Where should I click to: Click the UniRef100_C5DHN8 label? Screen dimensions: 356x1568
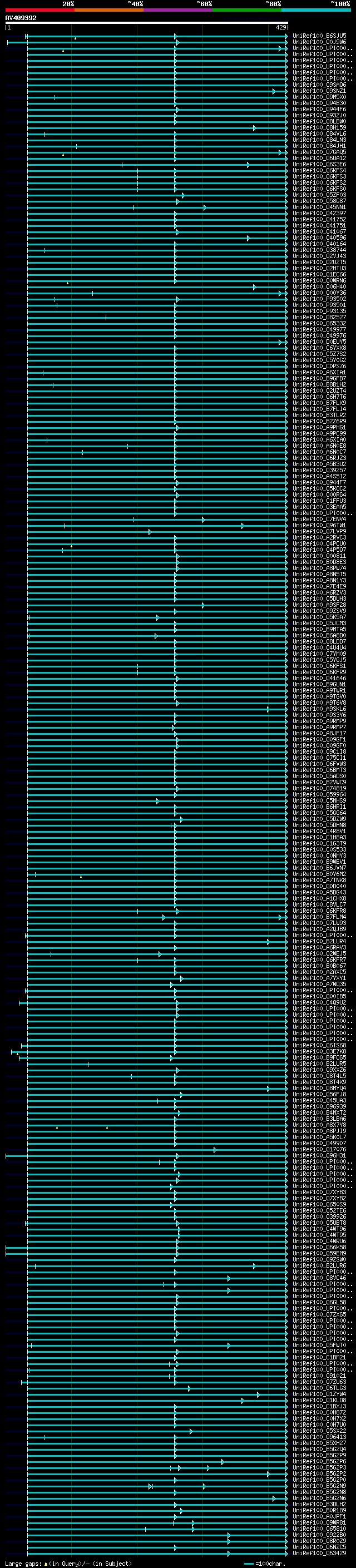[x=319, y=825]
